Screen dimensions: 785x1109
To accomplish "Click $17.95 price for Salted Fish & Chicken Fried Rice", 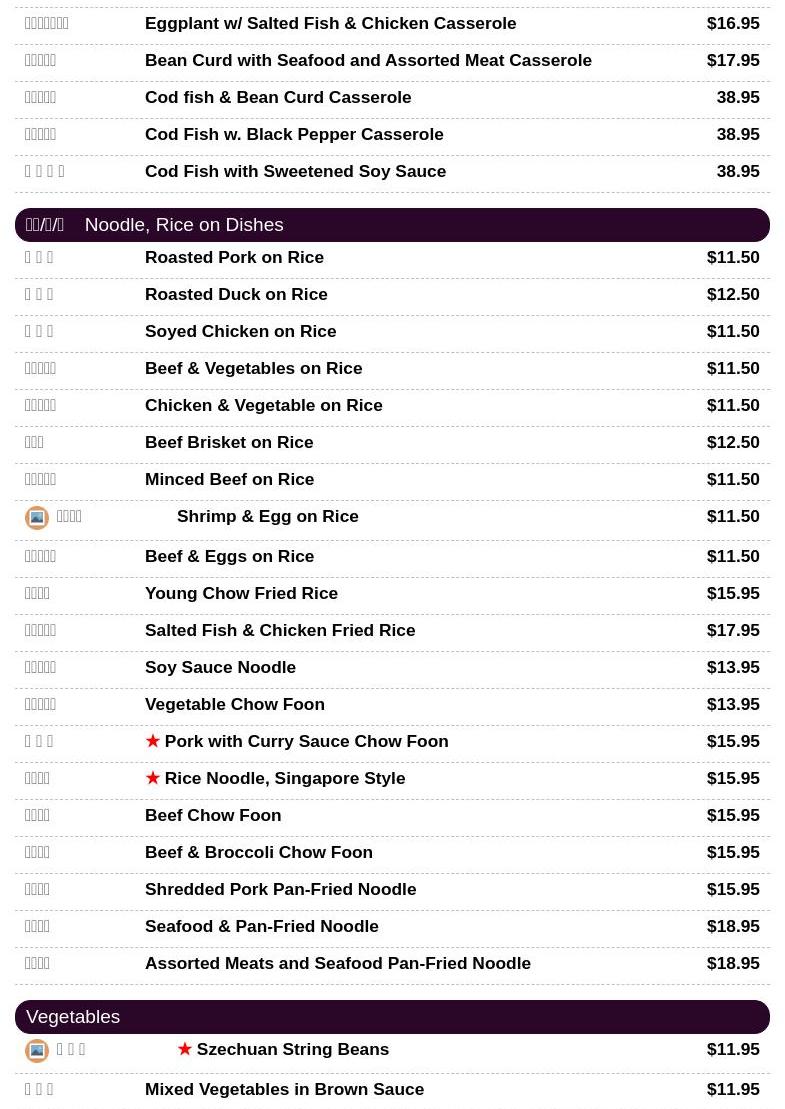I will pos(733,630).
